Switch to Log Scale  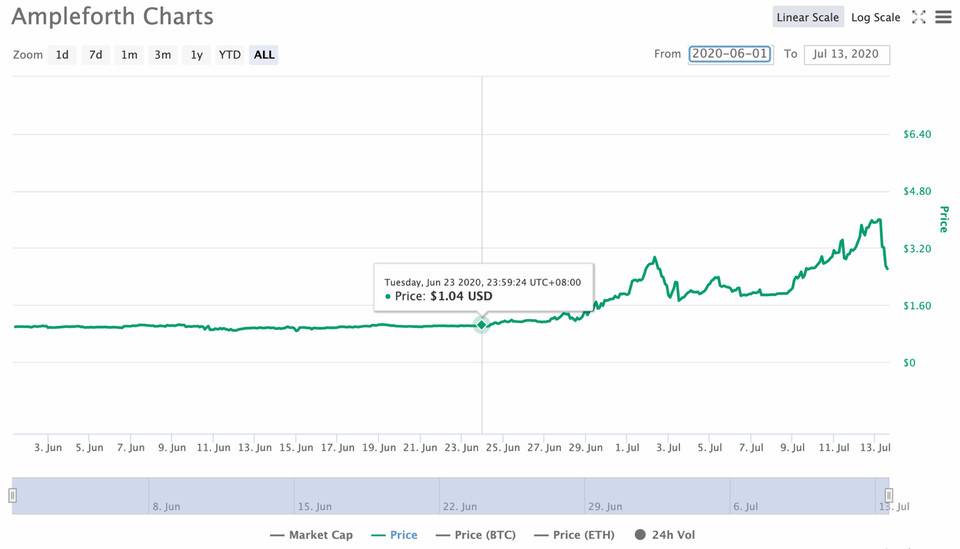(875, 17)
